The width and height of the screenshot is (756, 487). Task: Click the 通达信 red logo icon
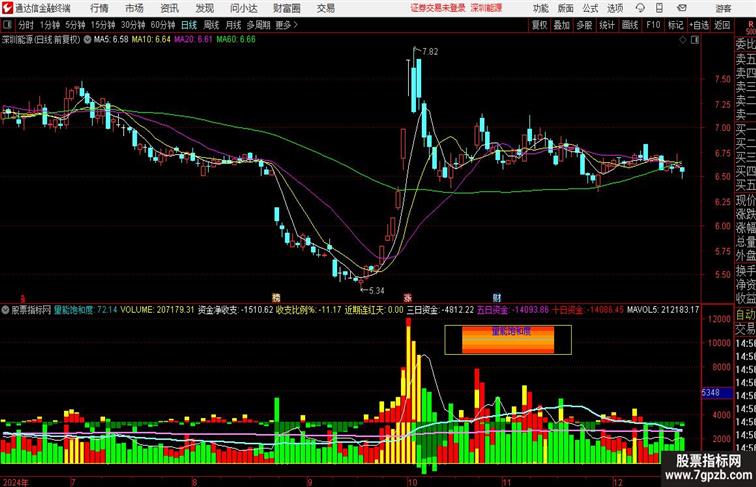pyautogui.click(x=7, y=8)
